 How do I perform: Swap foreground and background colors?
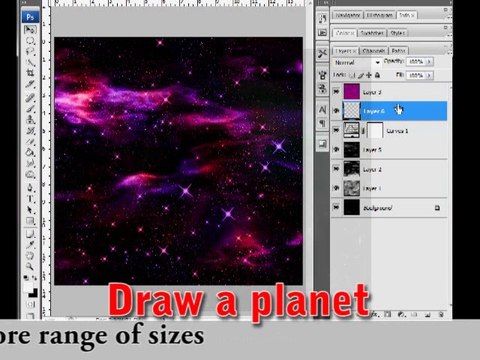34,278
